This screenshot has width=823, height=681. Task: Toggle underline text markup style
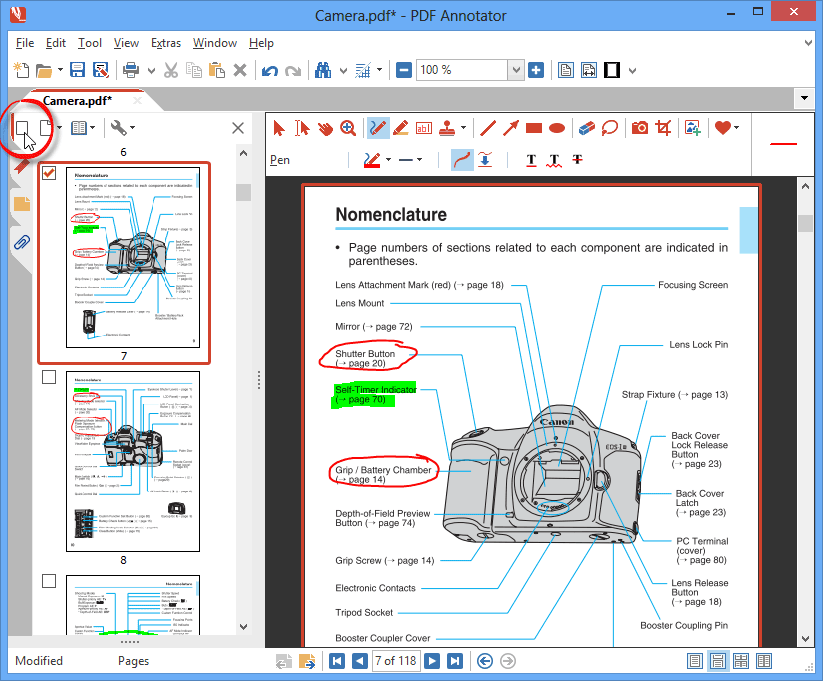coord(531,160)
